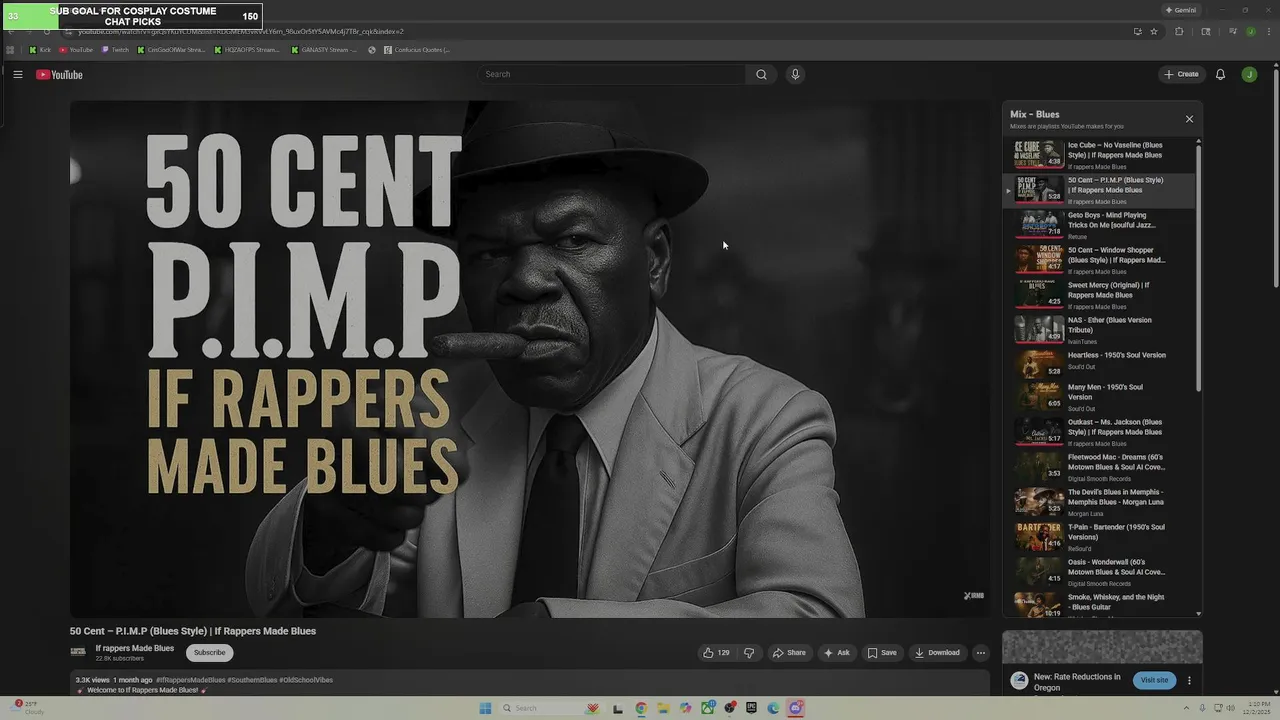The height and width of the screenshot is (720, 1280).
Task: Play Outkast – Ms. Jackson playlist item
Action: [x=1099, y=432]
